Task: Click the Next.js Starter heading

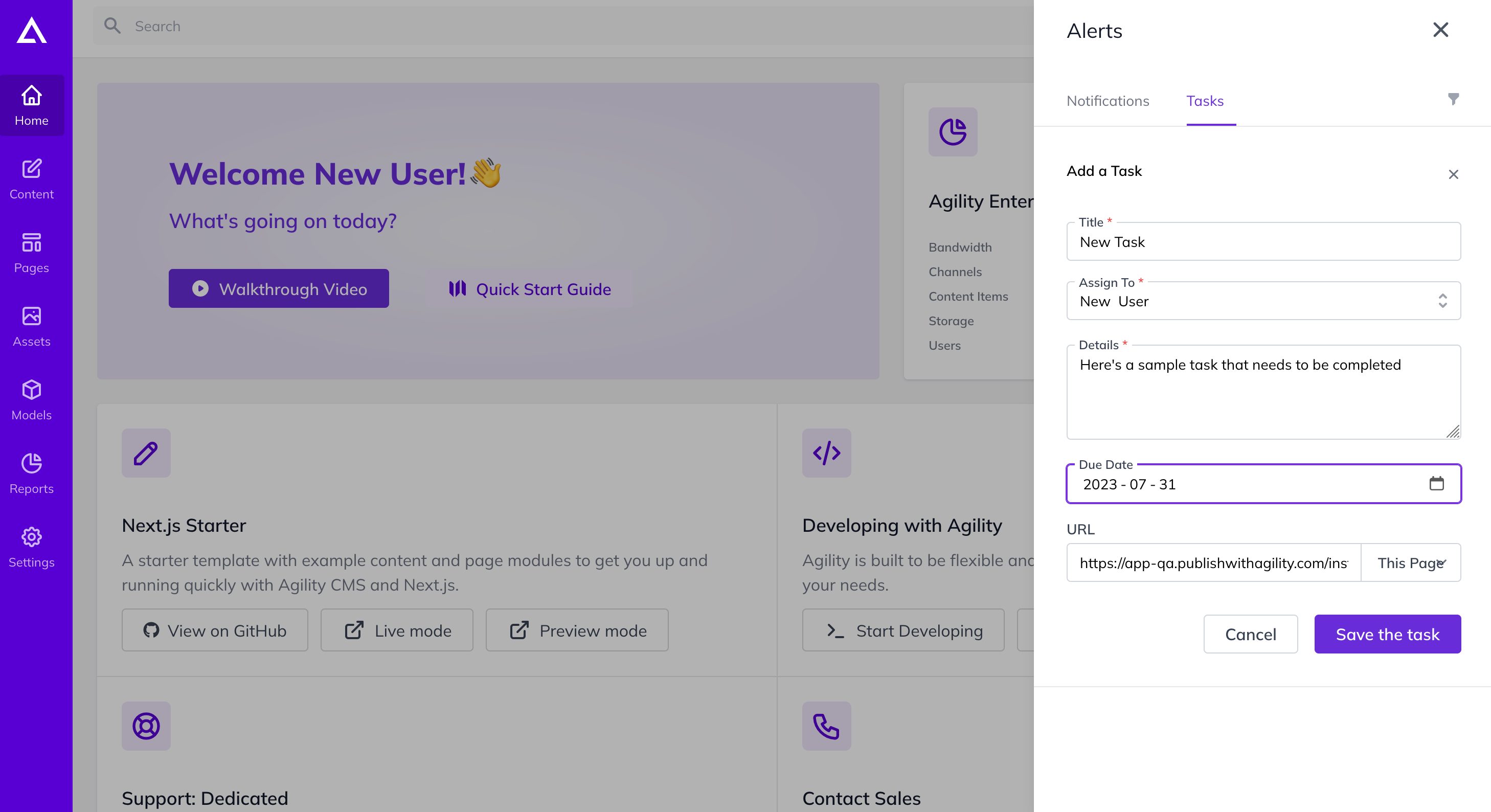Action: pos(184,525)
